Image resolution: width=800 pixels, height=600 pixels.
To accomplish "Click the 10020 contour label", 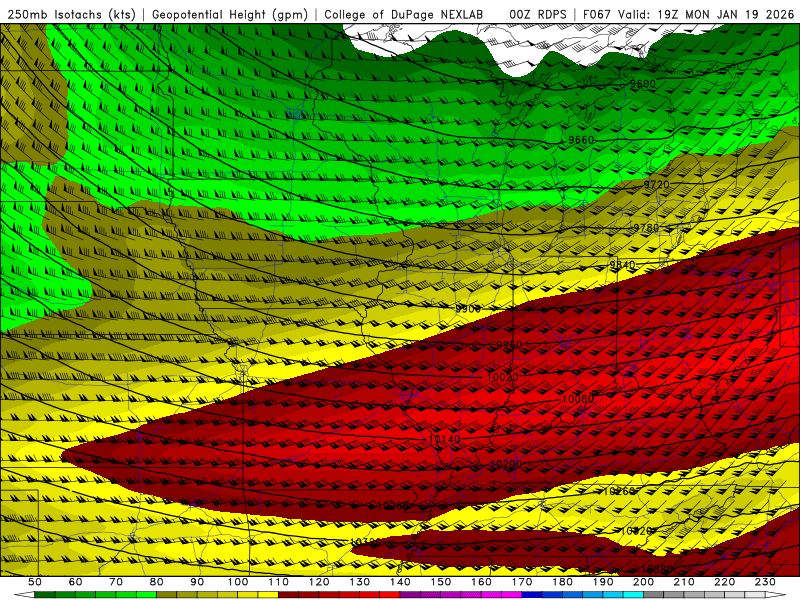I will tap(503, 377).
